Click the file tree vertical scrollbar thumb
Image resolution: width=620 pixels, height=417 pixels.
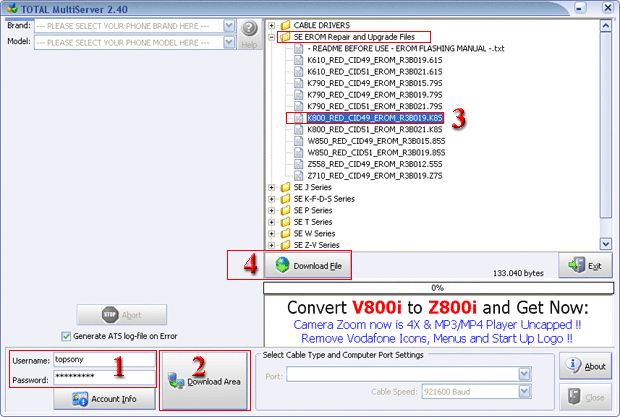[x=605, y=125]
